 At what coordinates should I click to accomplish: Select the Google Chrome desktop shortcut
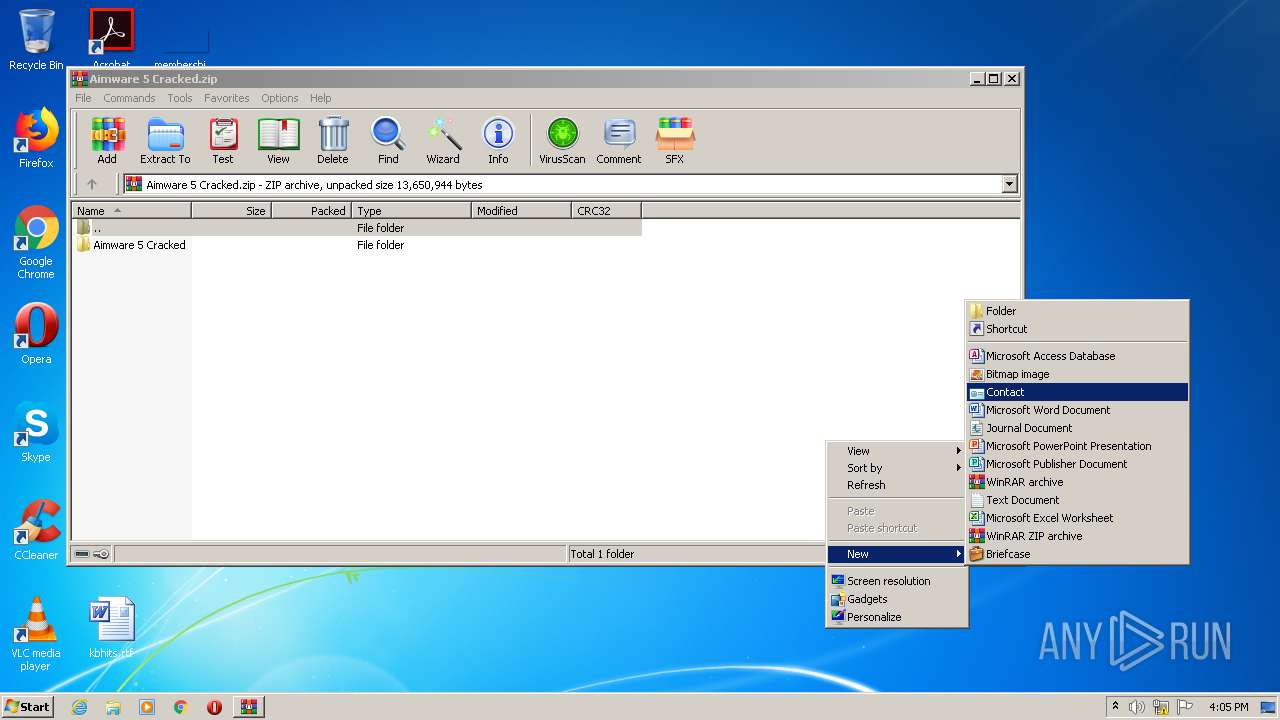36,242
